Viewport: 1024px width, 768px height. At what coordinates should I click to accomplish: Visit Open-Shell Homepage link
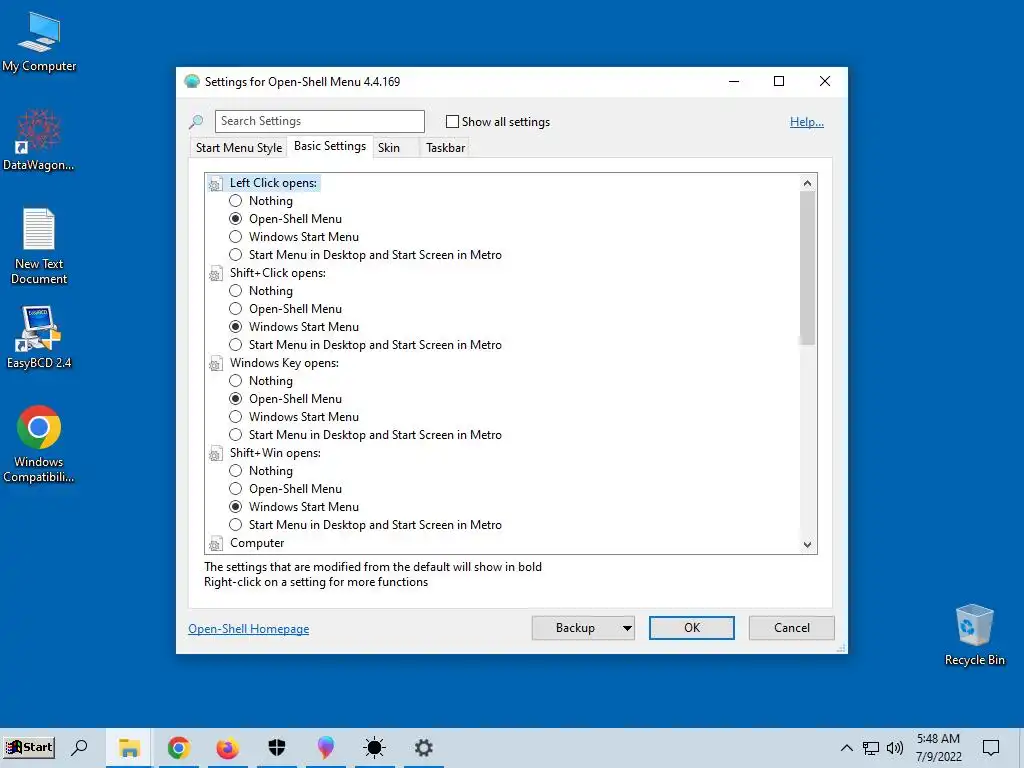coord(248,629)
